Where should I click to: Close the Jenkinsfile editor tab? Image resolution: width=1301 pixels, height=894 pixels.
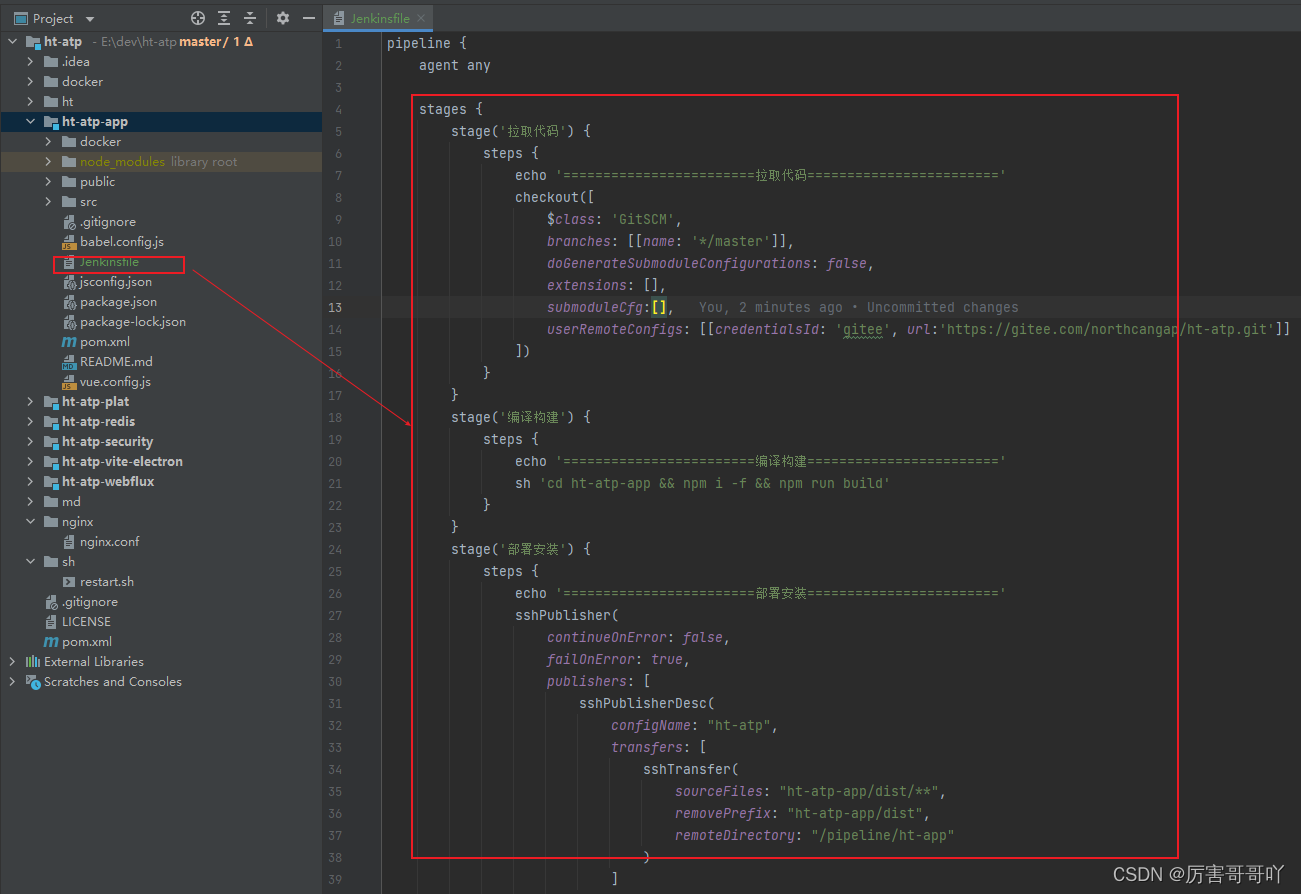coord(421,18)
